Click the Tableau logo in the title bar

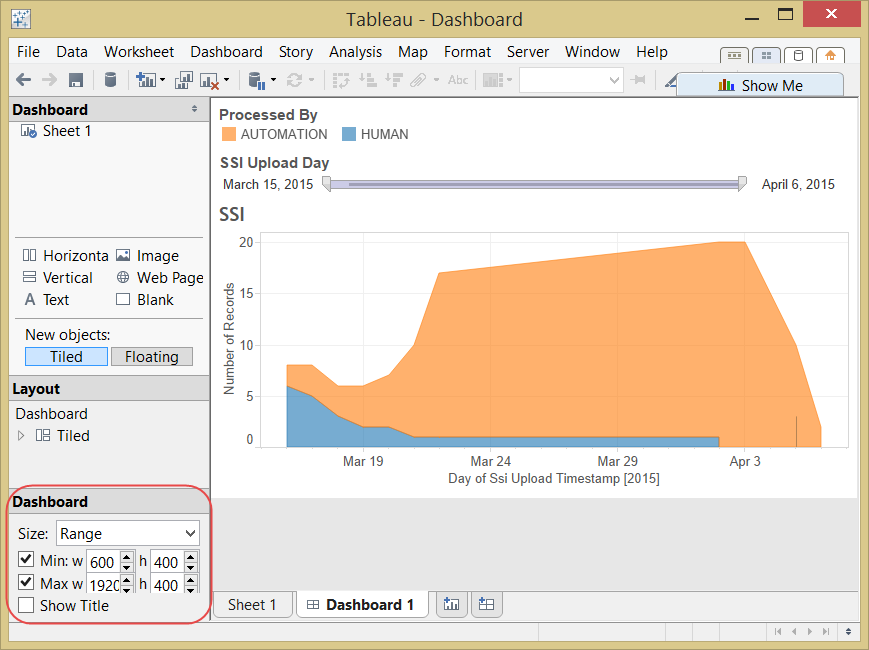coord(21,19)
